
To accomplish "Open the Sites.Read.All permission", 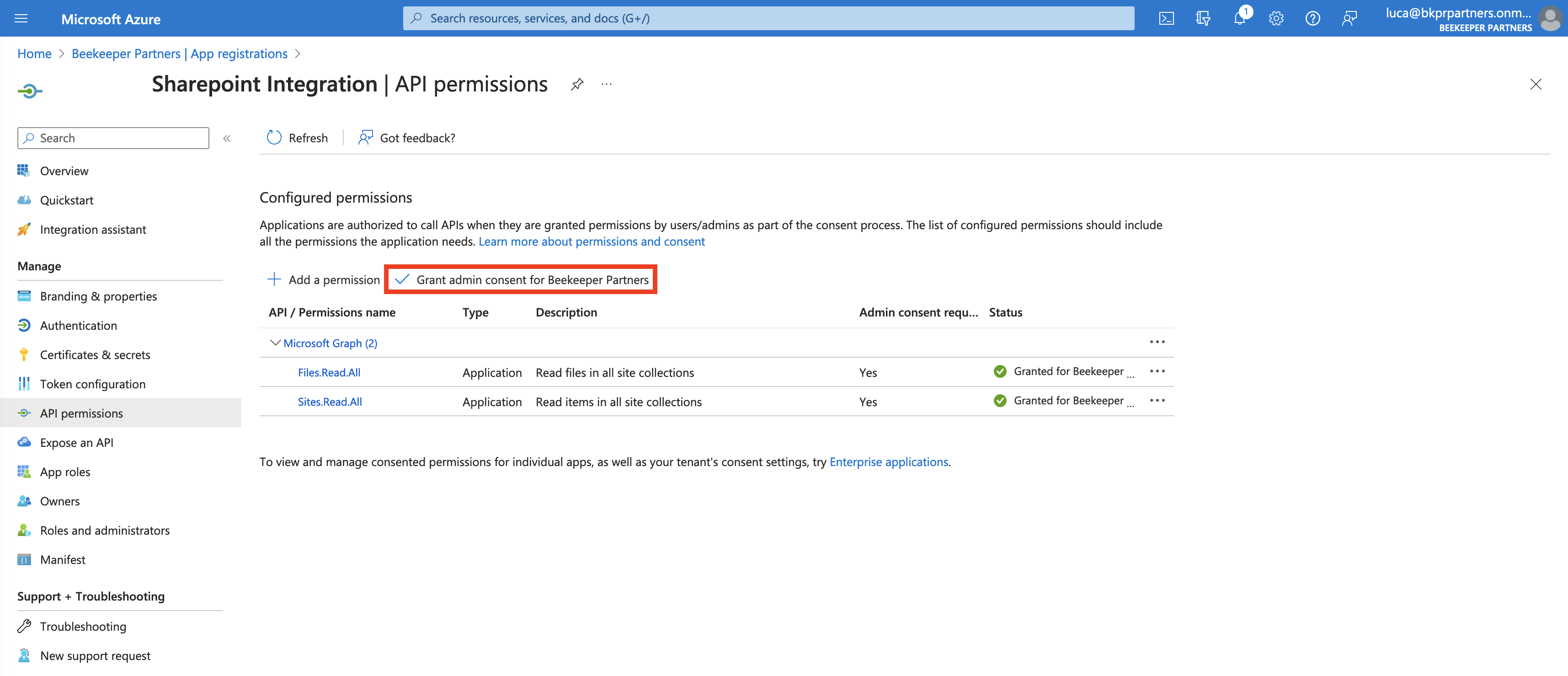I will 329,402.
